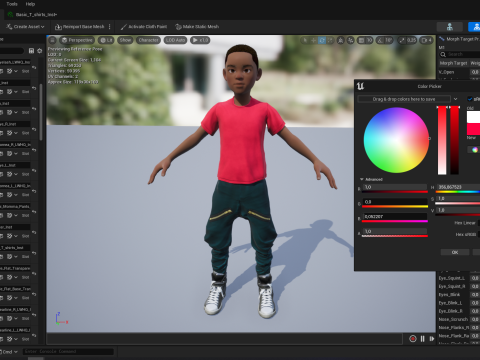Image resolution: width=480 pixels, height=360 pixels.
Task: Switch to the blue Mesh mode icon
Action: 474,27
